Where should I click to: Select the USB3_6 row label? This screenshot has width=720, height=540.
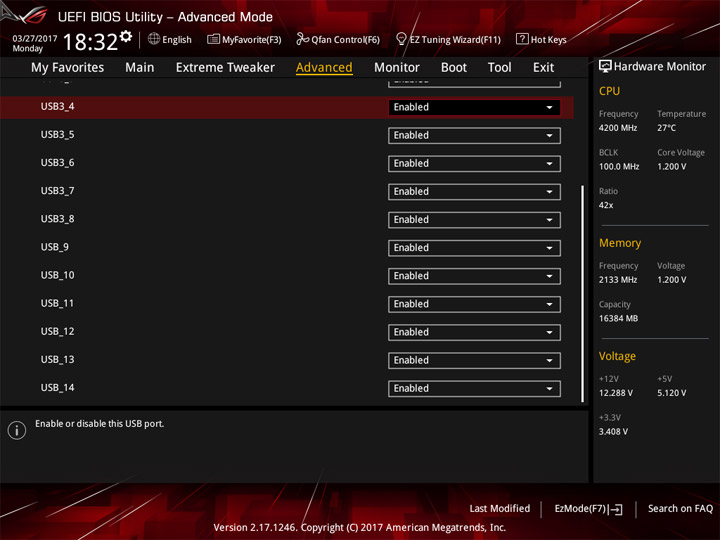pyautogui.click(x=57, y=163)
